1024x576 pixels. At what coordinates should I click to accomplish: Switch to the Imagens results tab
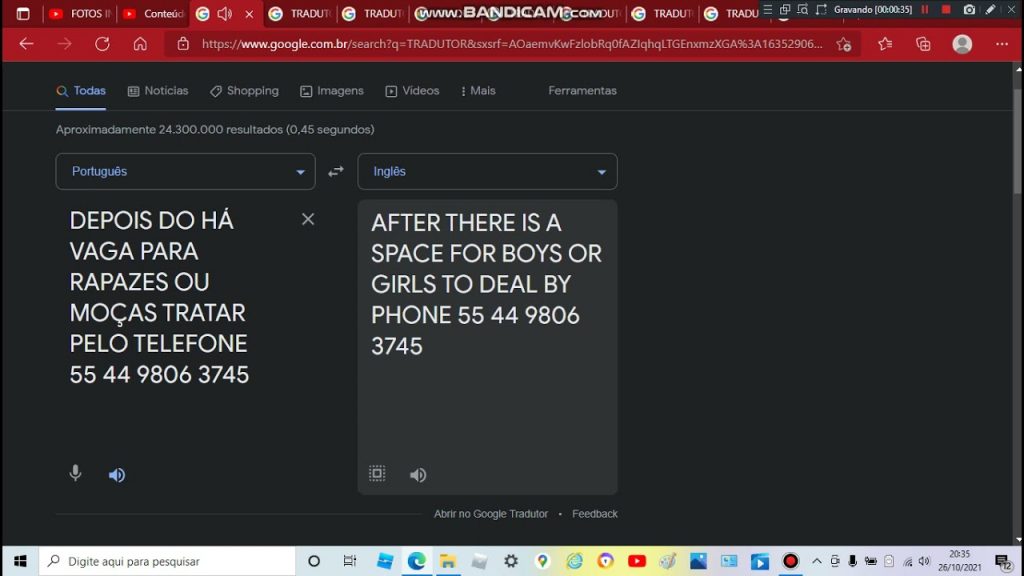(x=331, y=90)
